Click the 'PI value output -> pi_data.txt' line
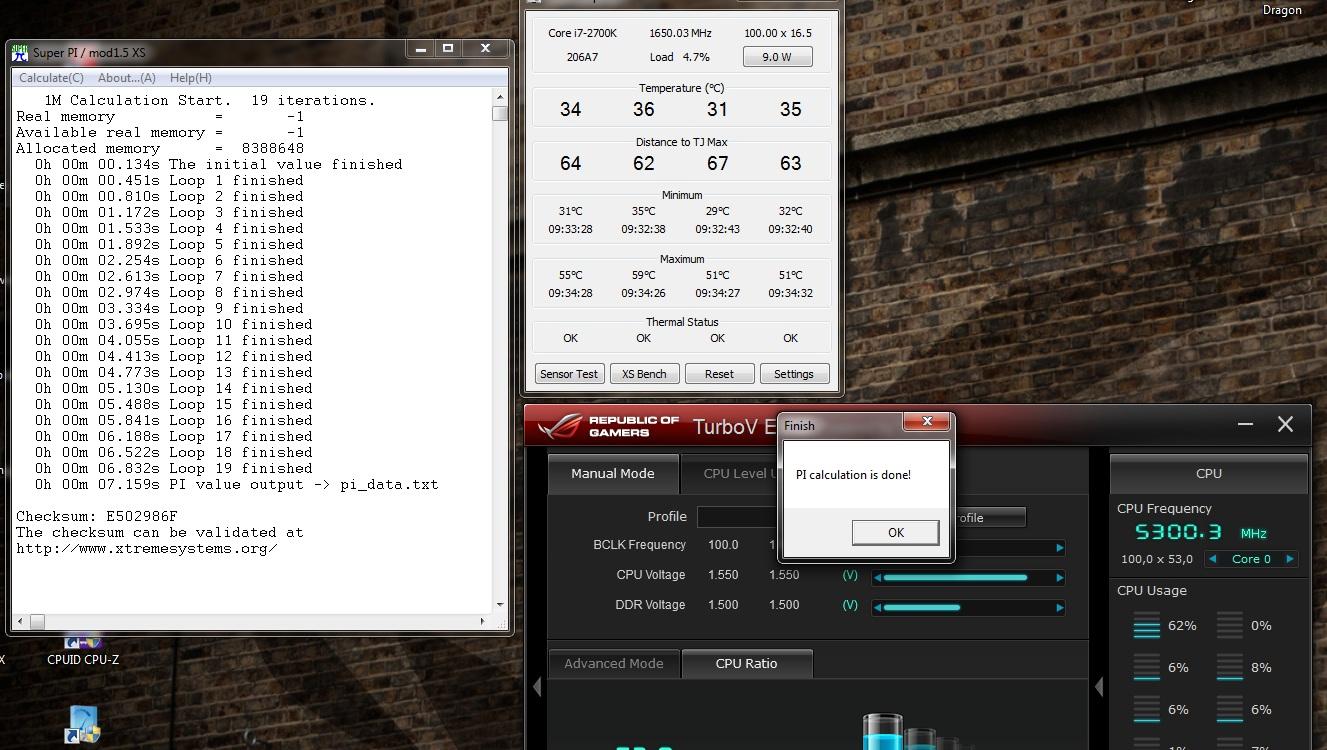1327x750 pixels. (236, 484)
